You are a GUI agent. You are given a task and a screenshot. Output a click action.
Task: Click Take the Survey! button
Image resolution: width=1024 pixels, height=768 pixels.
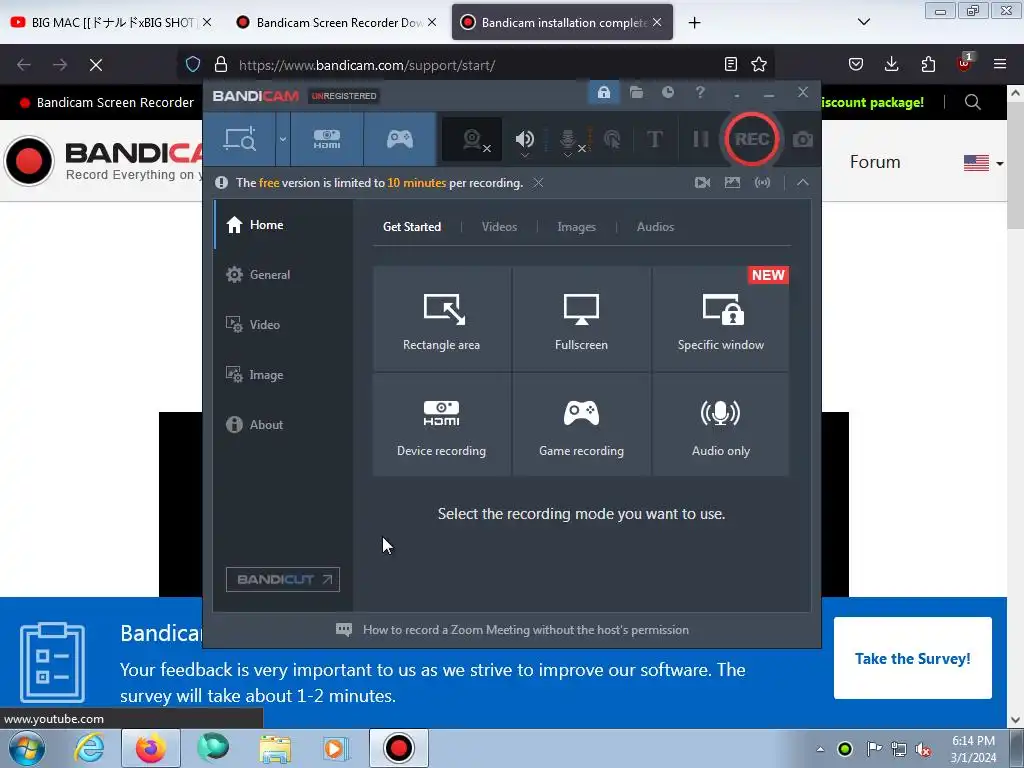pos(912,658)
